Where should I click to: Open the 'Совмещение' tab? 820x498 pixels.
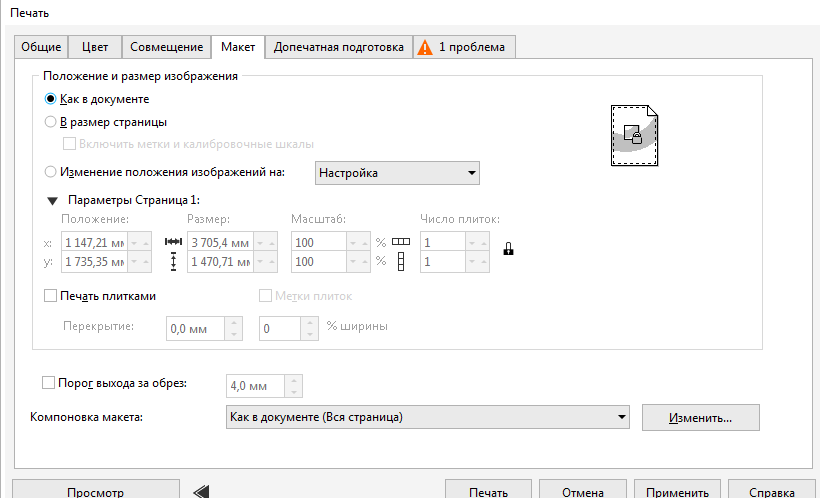[x=166, y=47]
